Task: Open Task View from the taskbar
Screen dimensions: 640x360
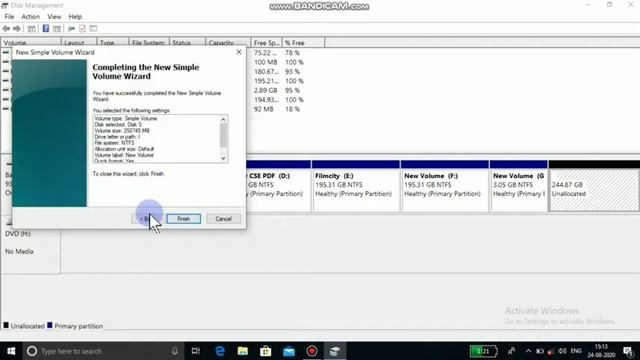Action: tap(196, 351)
